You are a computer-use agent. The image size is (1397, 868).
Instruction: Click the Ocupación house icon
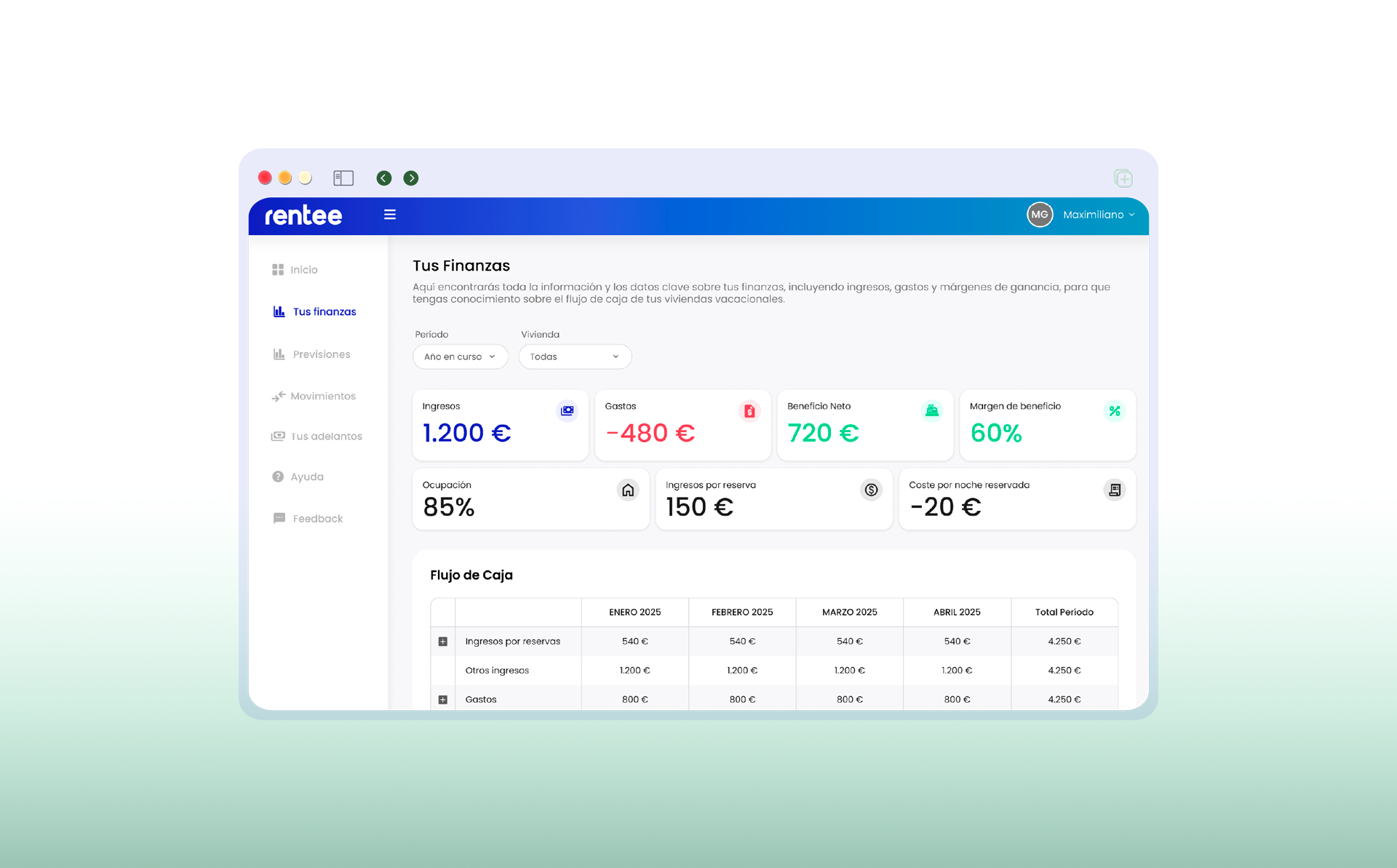[x=628, y=490]
